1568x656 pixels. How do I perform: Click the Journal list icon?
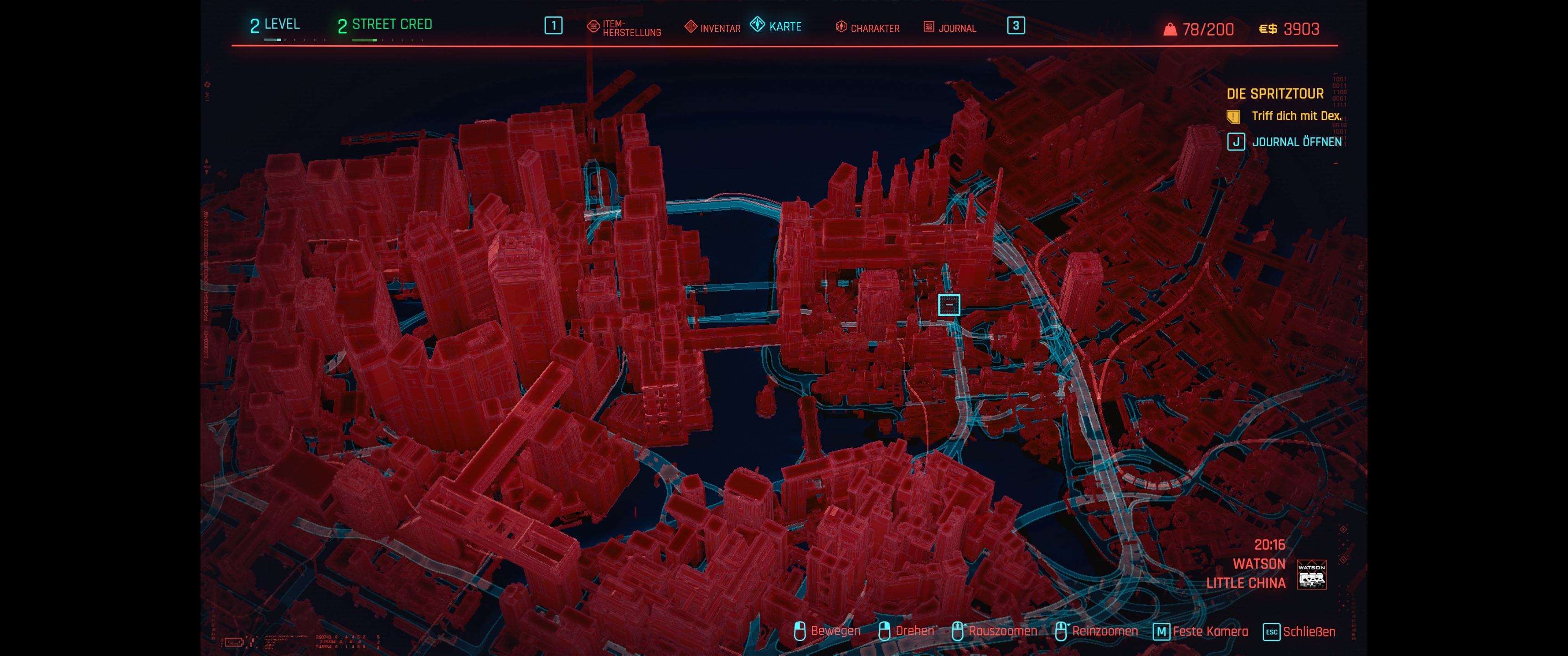click(929, 26)
